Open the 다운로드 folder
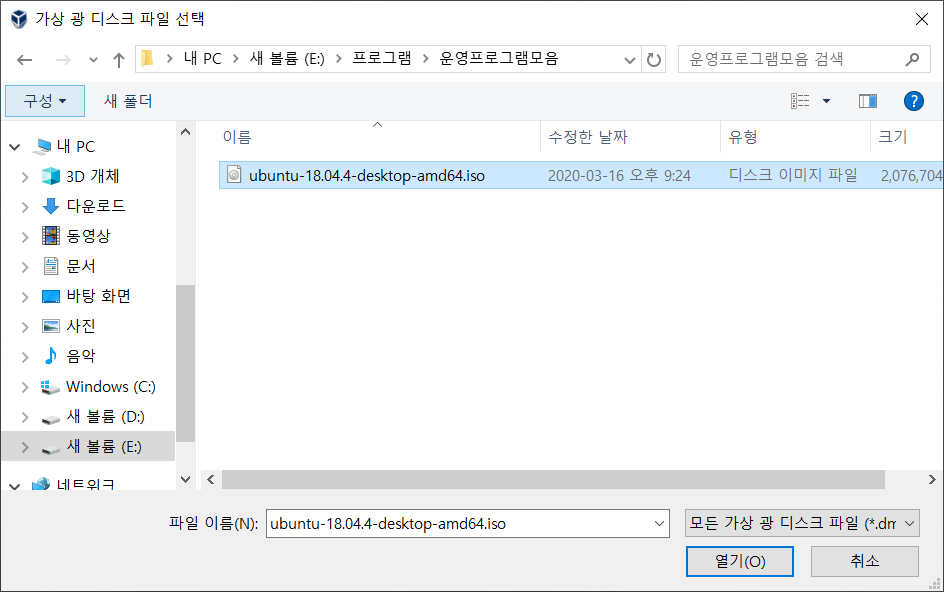Viewport: 944px width, 592px height. (x=95, y=206)
